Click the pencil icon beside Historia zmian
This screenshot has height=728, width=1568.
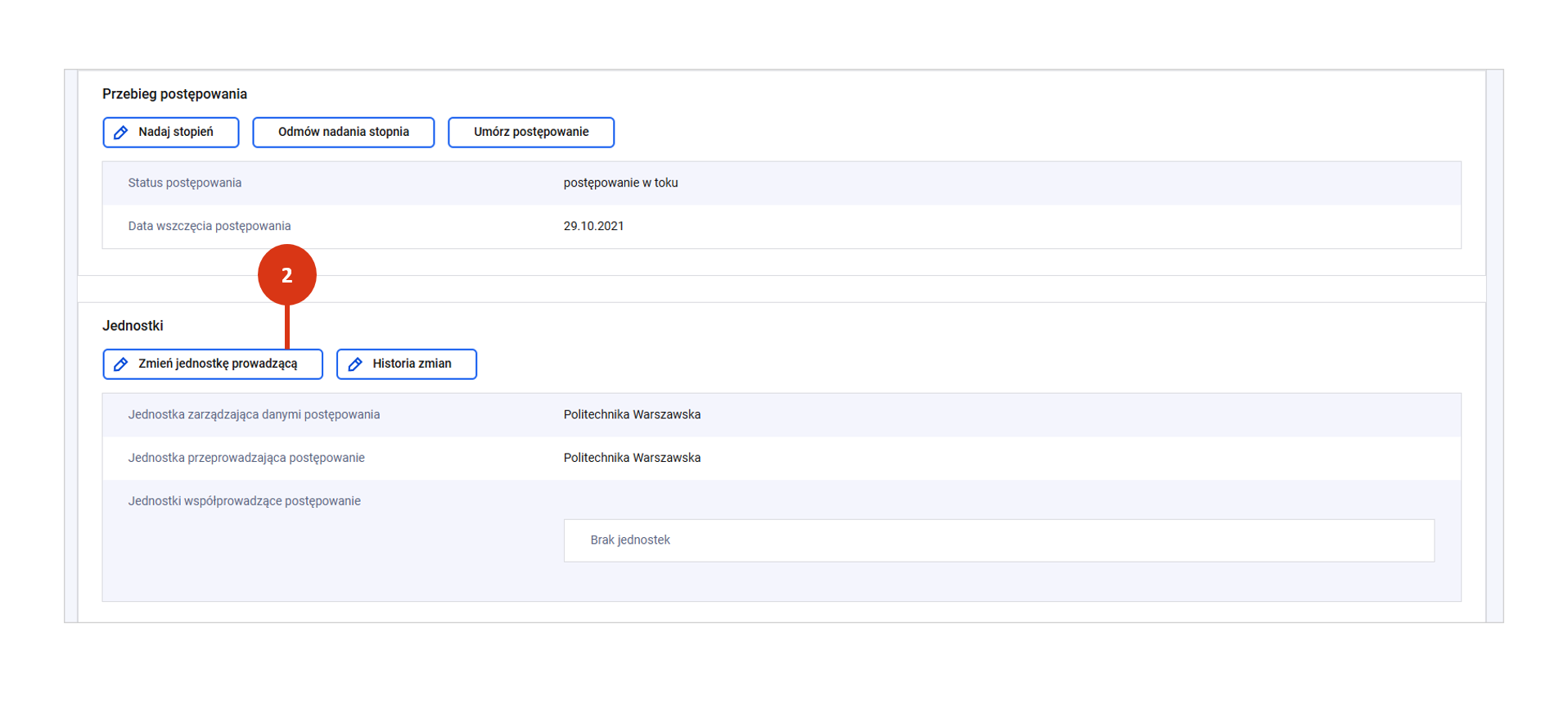pyautogui.click(x=355, y=364)
